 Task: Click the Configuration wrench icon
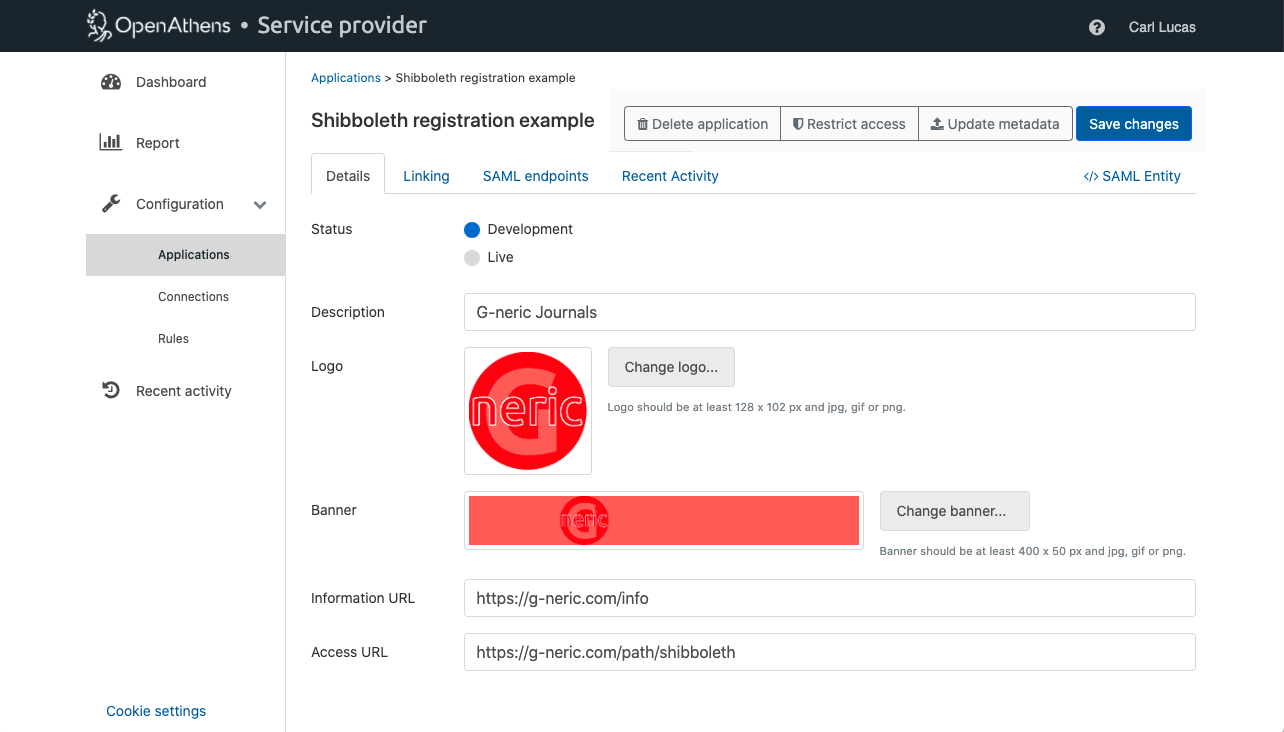point(111,204)
